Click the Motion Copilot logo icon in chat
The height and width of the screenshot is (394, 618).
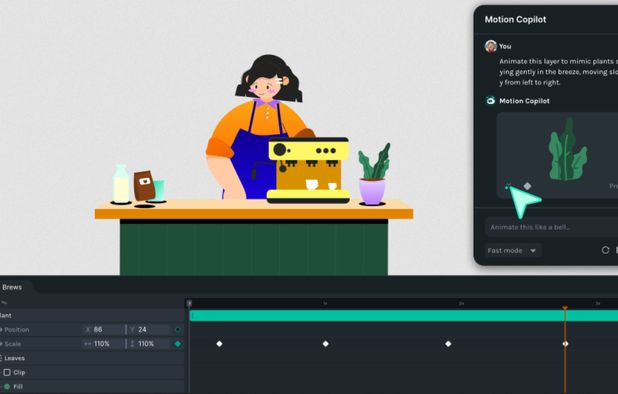point(490,101)
